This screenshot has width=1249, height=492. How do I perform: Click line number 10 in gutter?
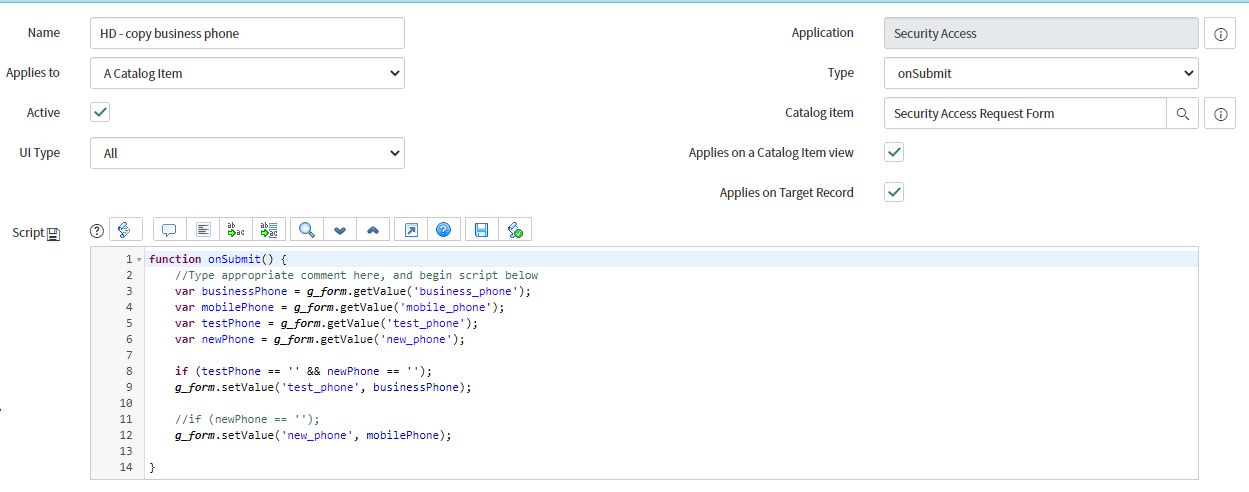click(125, 403)
